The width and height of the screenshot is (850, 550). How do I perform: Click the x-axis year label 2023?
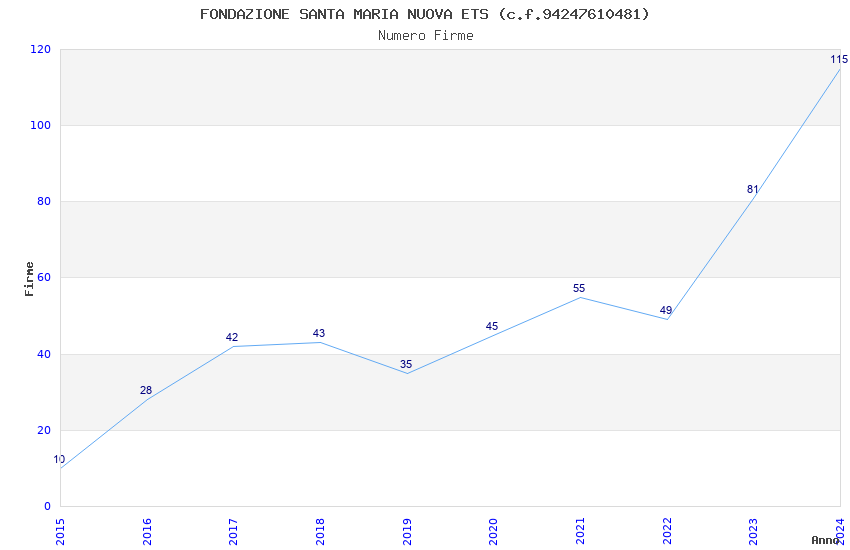point(754,532)
